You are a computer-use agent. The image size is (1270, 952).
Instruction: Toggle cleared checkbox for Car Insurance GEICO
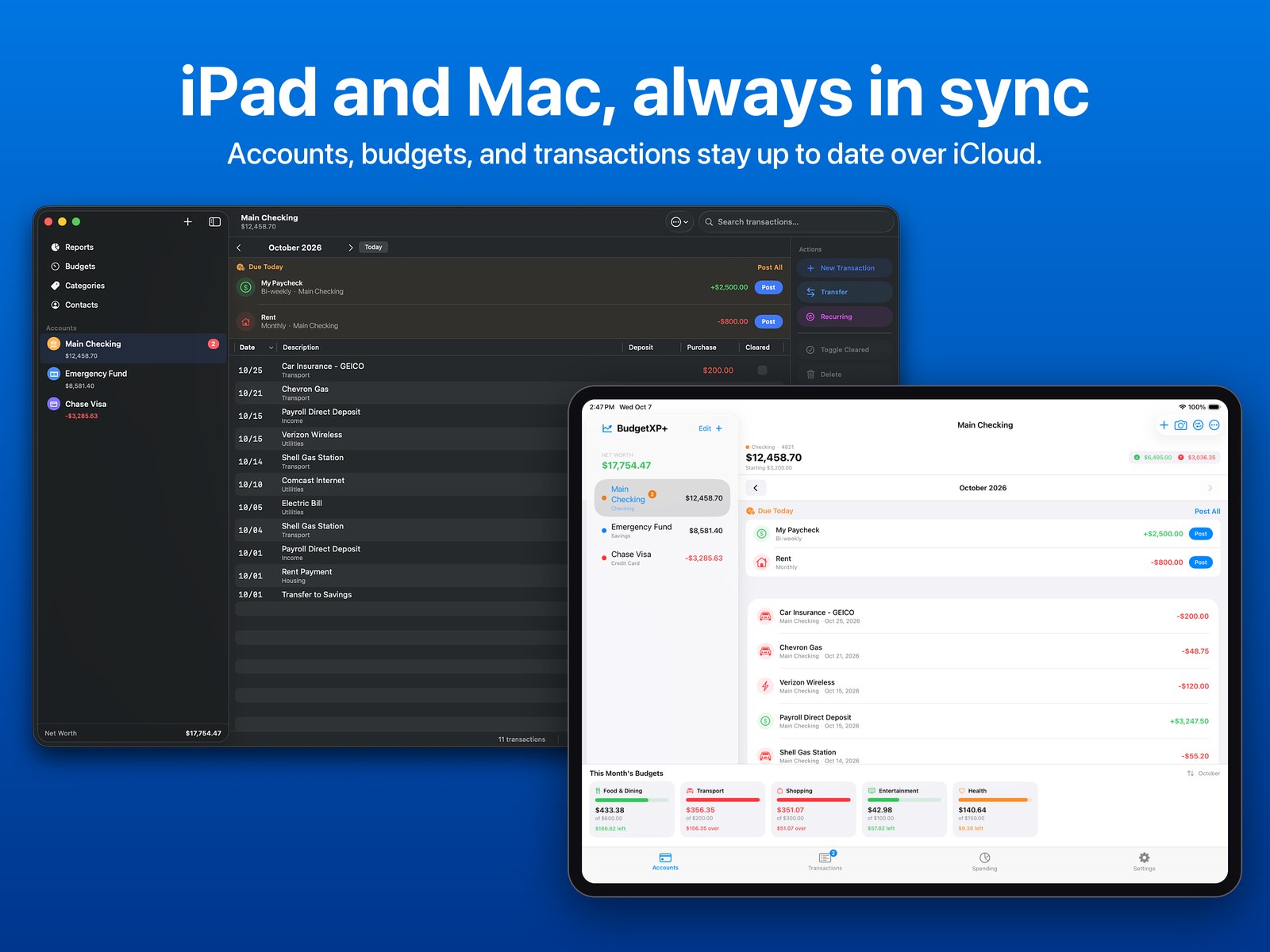coord(762,370)
